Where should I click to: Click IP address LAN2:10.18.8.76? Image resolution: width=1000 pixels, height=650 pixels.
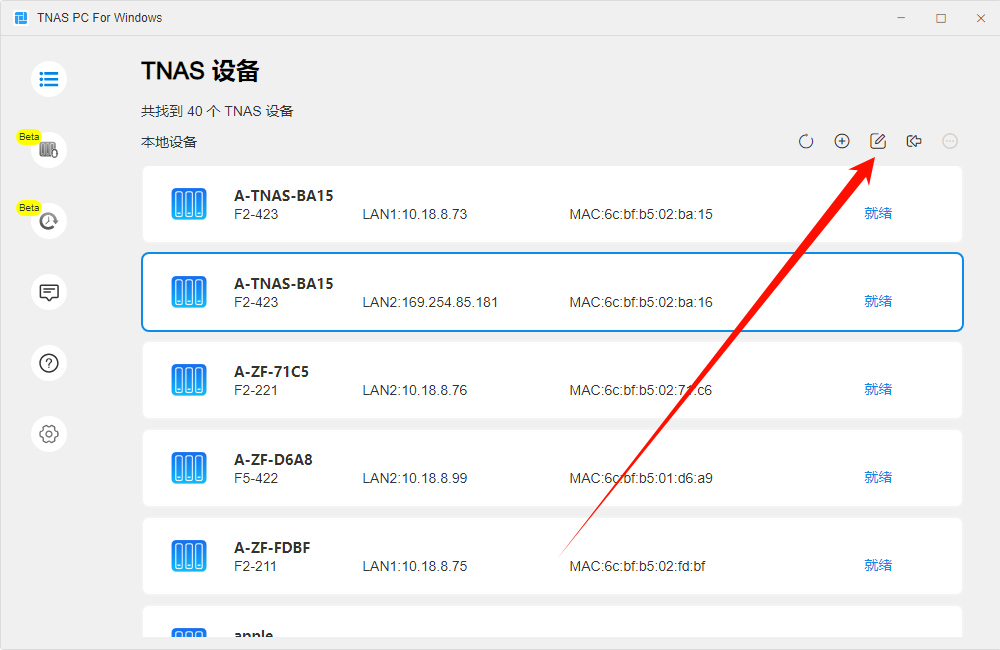pyautogui.click(x=415, y=390)
